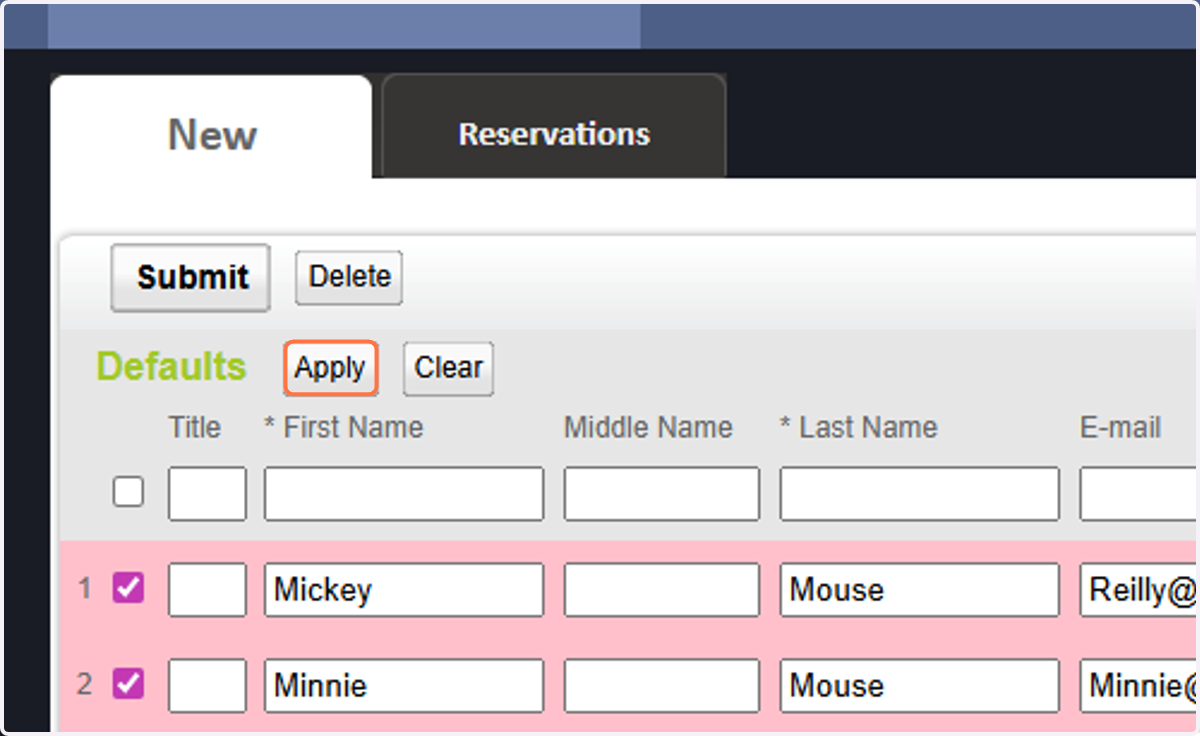Screen dimensions: 1200x736
Task: Uncheck the row 2 Minnie checkbox
Action: [x=128, y=684]
